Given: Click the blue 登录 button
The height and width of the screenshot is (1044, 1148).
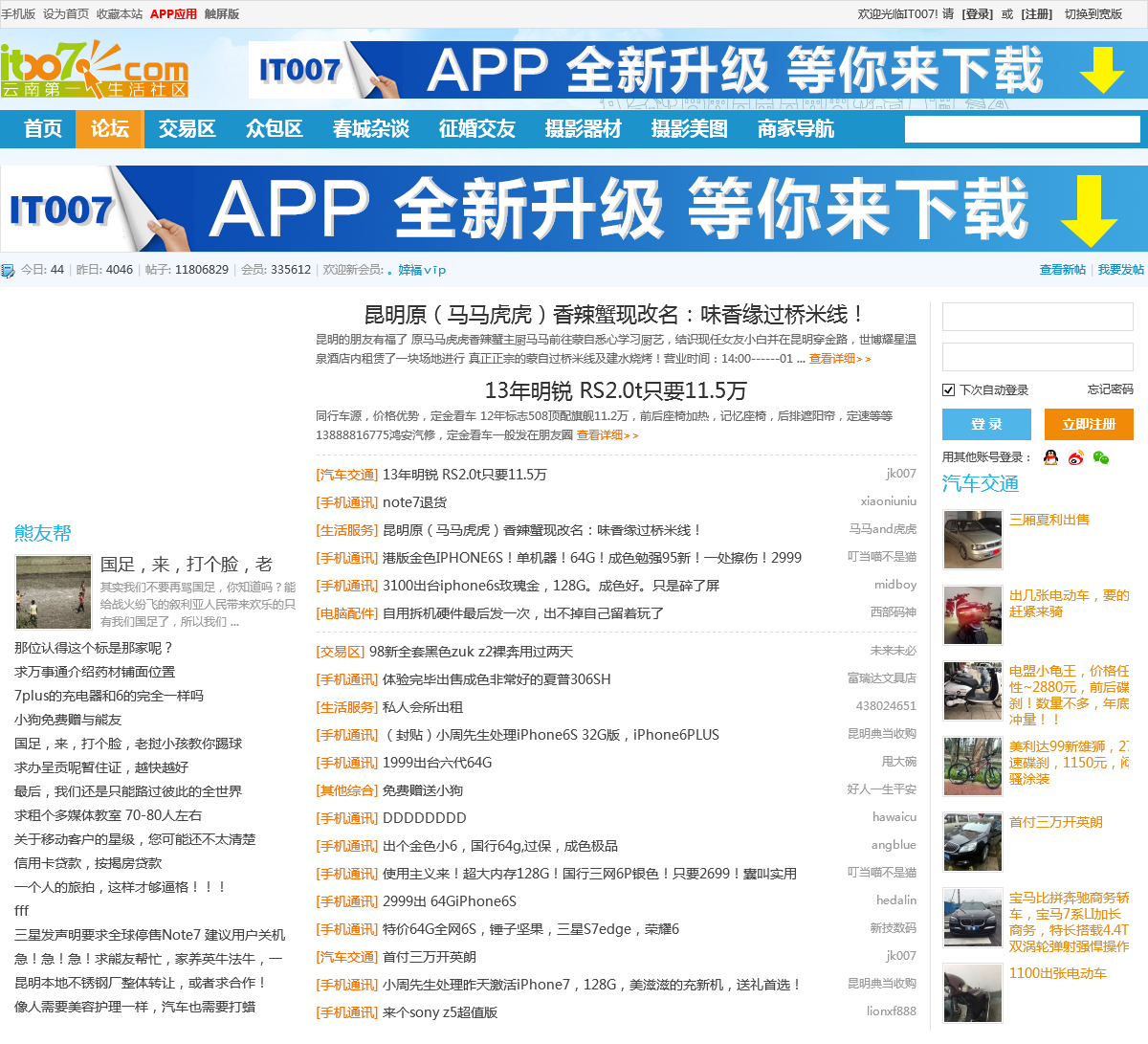Looking at the screenshot, I should click(986, 424).
